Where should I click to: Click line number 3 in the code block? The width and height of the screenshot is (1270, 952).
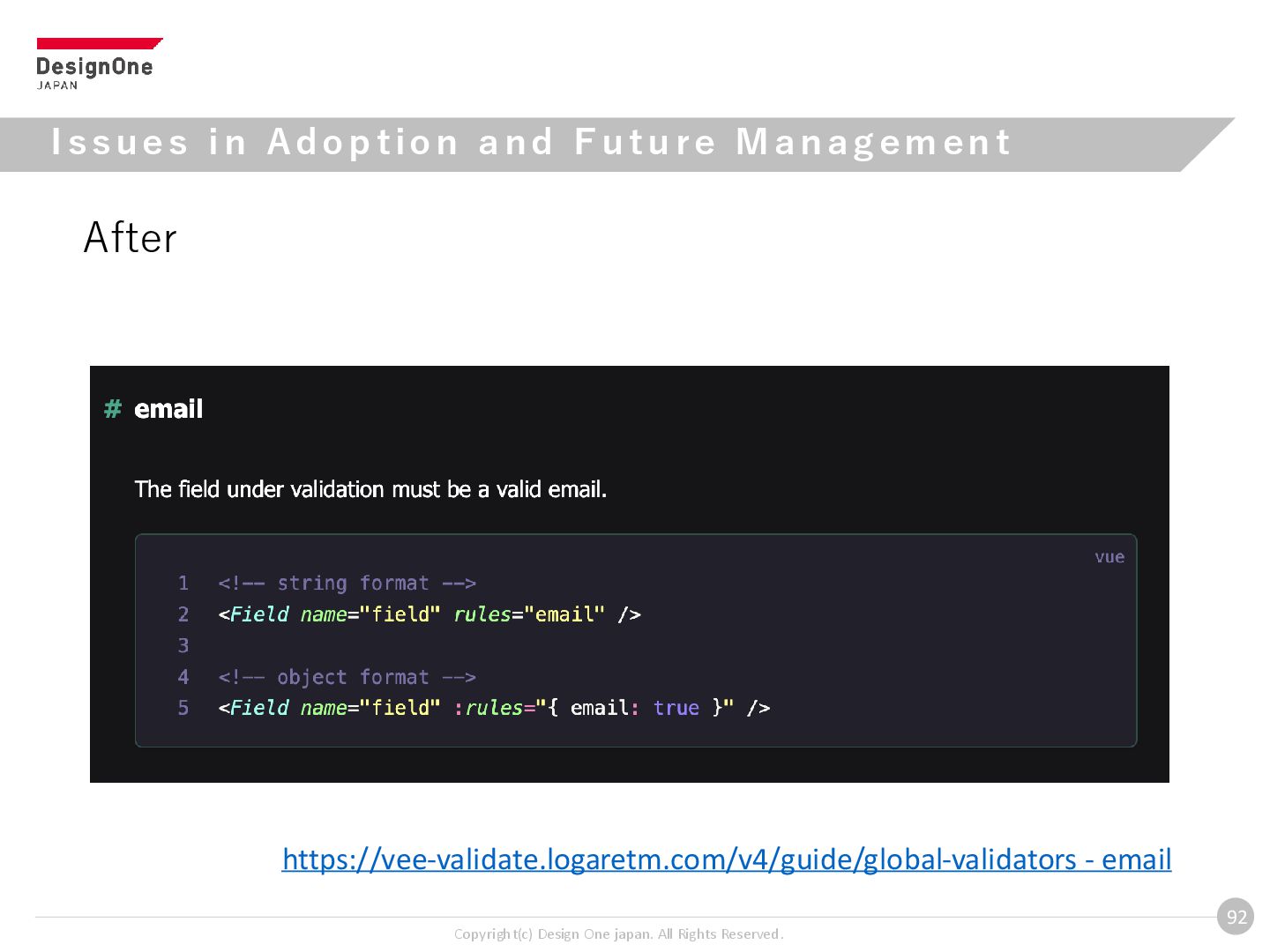click(183, 646)
